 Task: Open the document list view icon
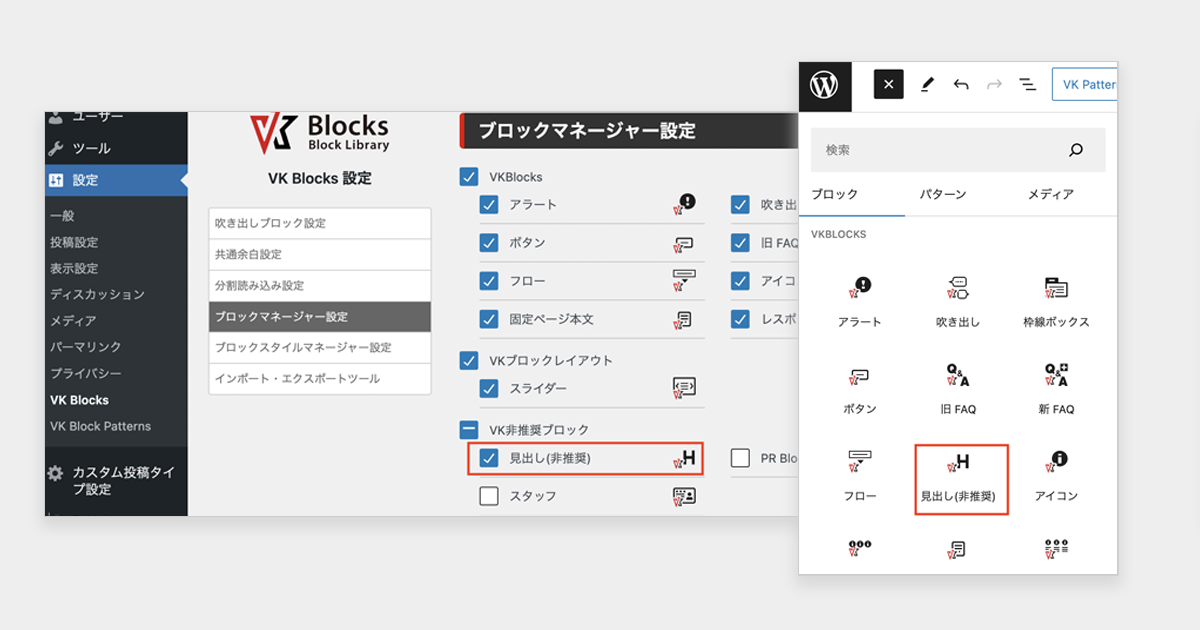coord(1027,85)
